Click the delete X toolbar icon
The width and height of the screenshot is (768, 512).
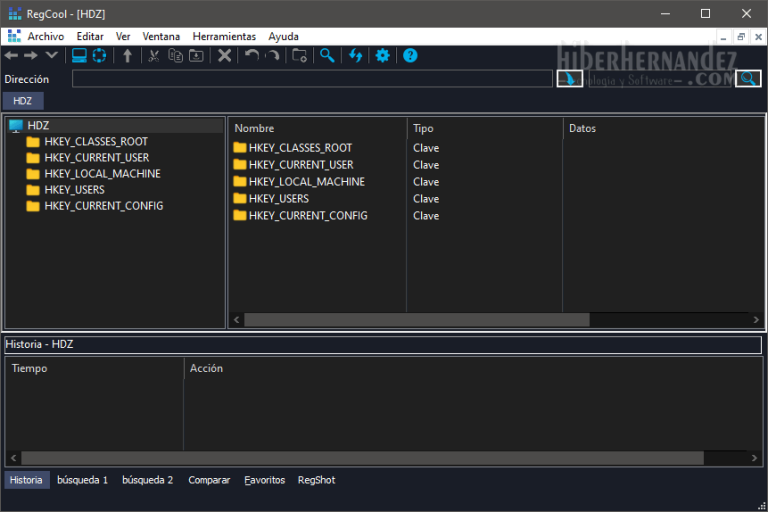coord(225,55)
